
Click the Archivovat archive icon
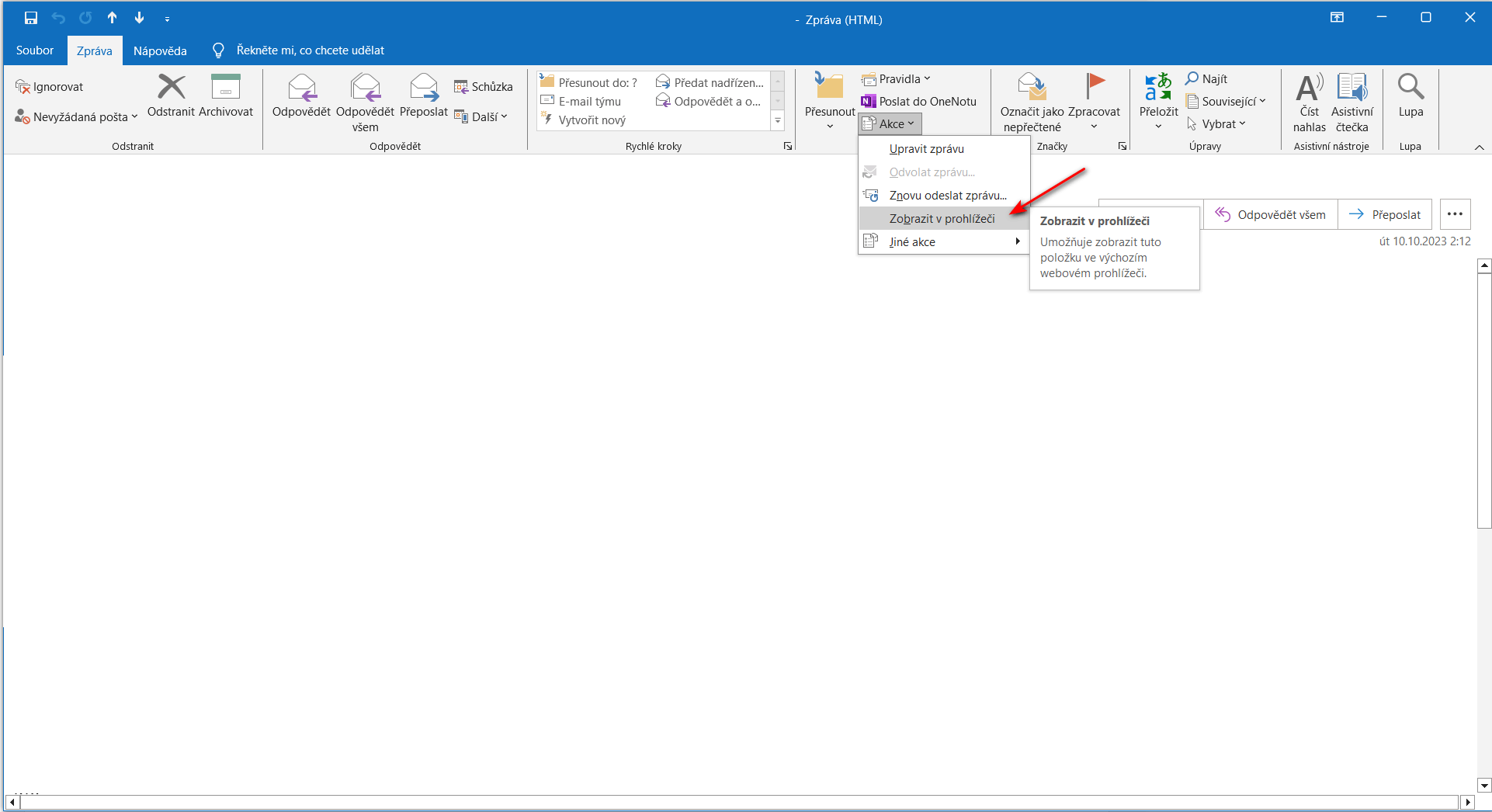(x=226, y=87)
